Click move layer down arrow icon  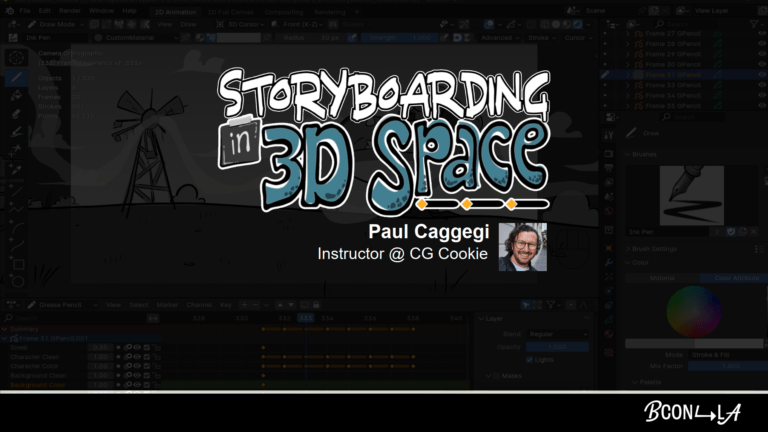[x=291, y=305]
